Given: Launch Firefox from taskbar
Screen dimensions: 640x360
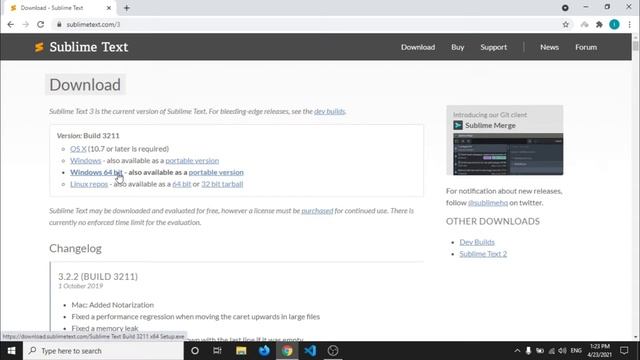Looking at the screenshot, I should [264, 351].
